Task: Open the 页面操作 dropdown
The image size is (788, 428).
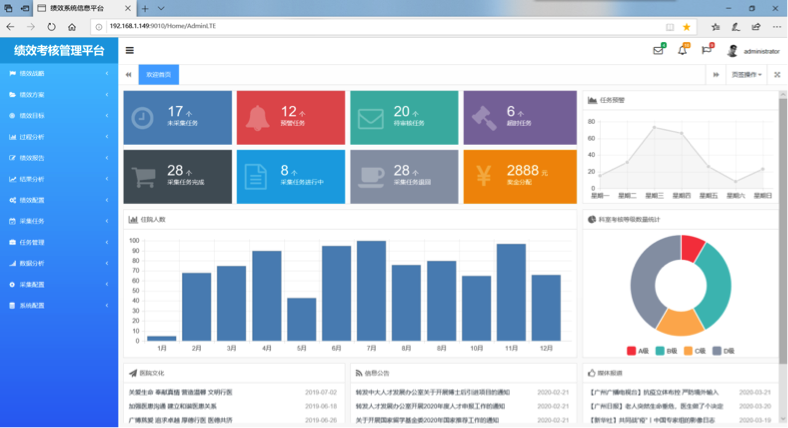Action: pos(746,75)
